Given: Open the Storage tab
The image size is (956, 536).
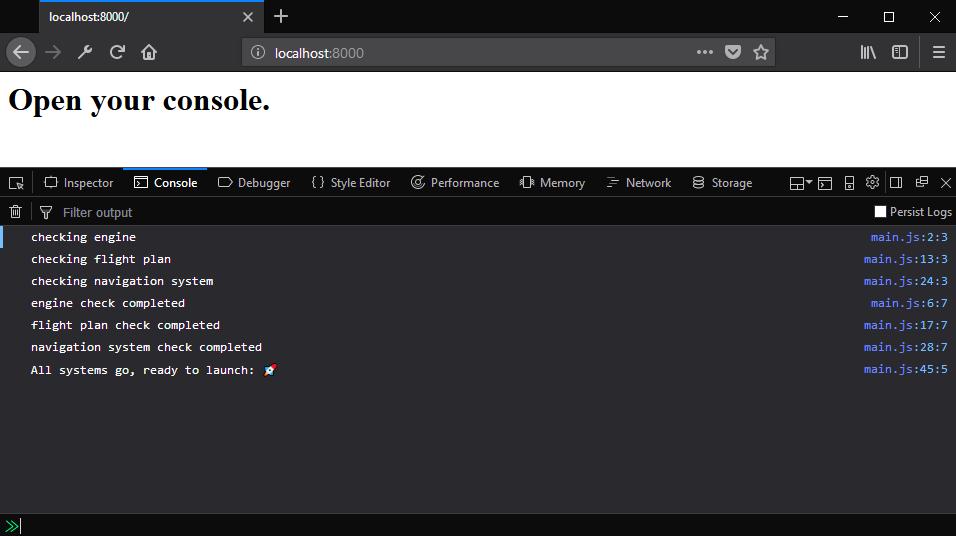Looking at the screenshot, I should [722, 183].
